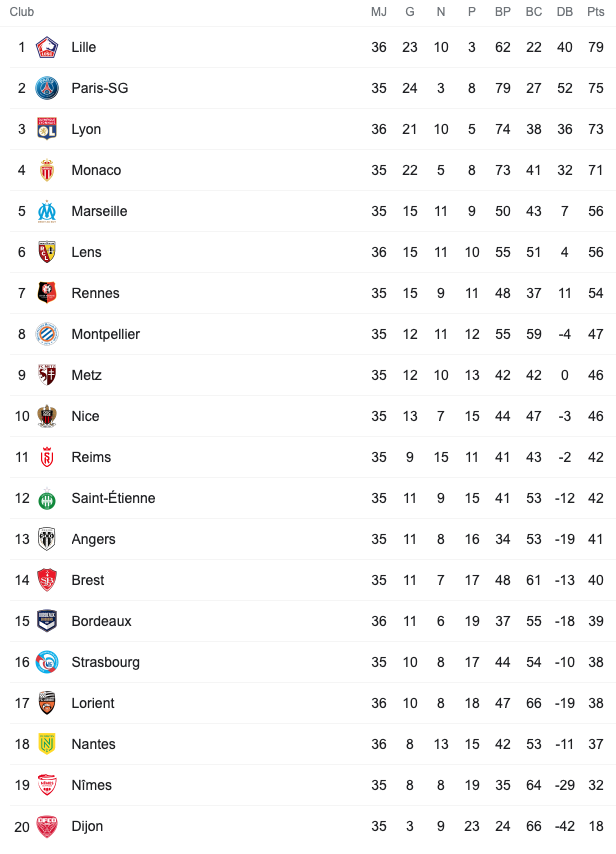This screenshot has height=854, width=616.
Task: Open the Nice team link
Action: 86,416
